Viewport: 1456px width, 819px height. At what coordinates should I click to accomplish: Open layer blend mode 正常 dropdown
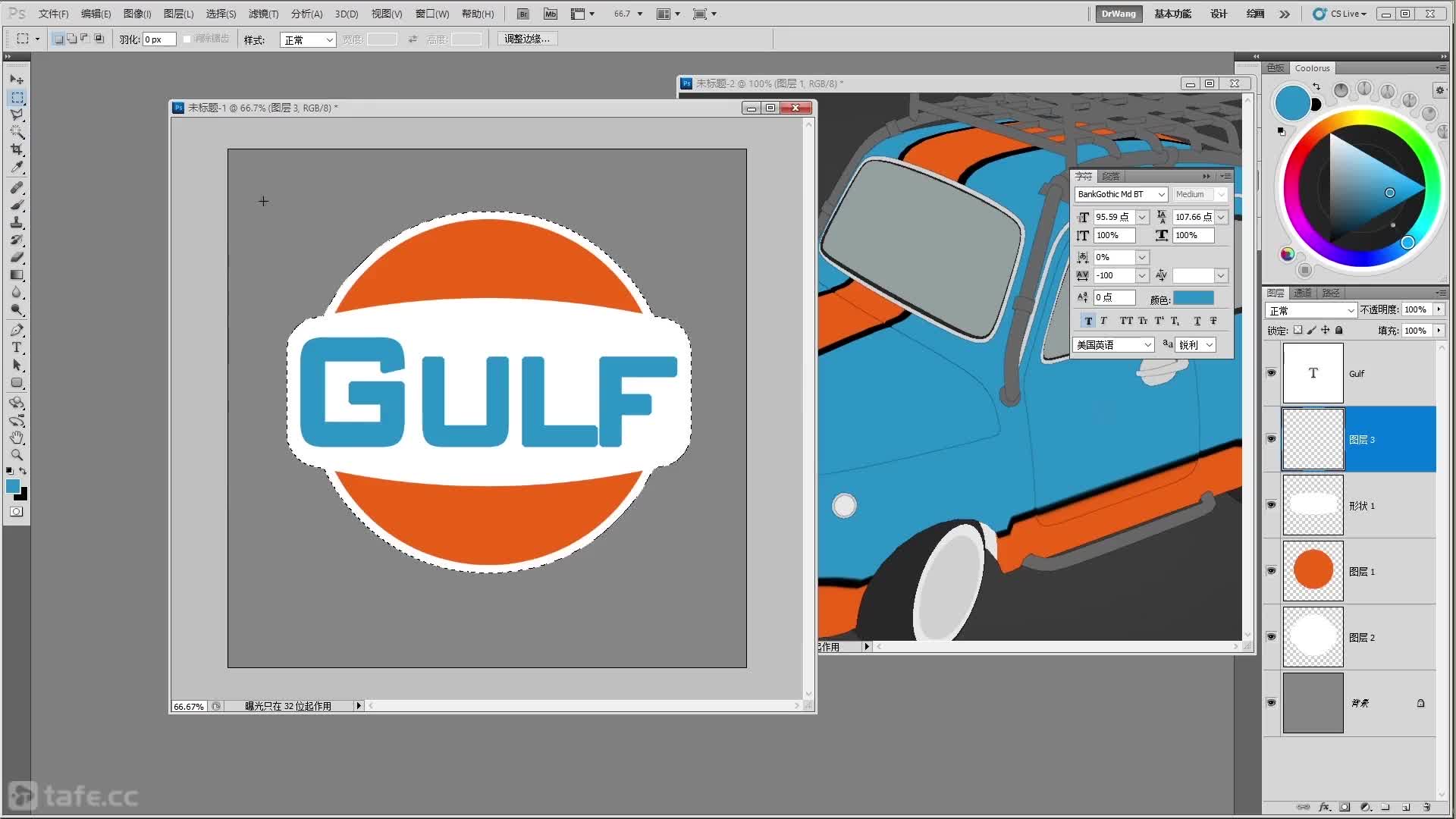1311,310
